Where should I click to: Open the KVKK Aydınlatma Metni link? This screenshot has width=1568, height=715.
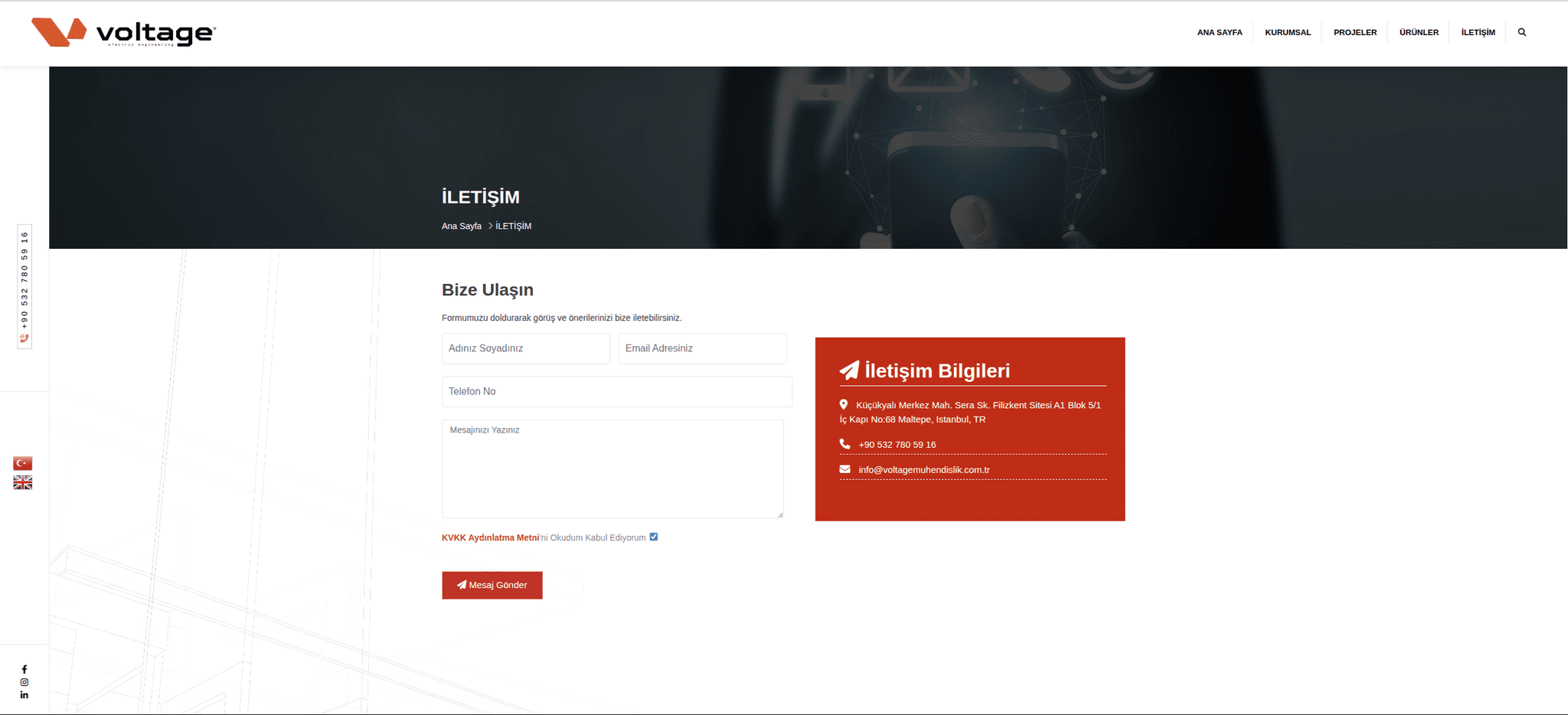[x=490, y=537]
